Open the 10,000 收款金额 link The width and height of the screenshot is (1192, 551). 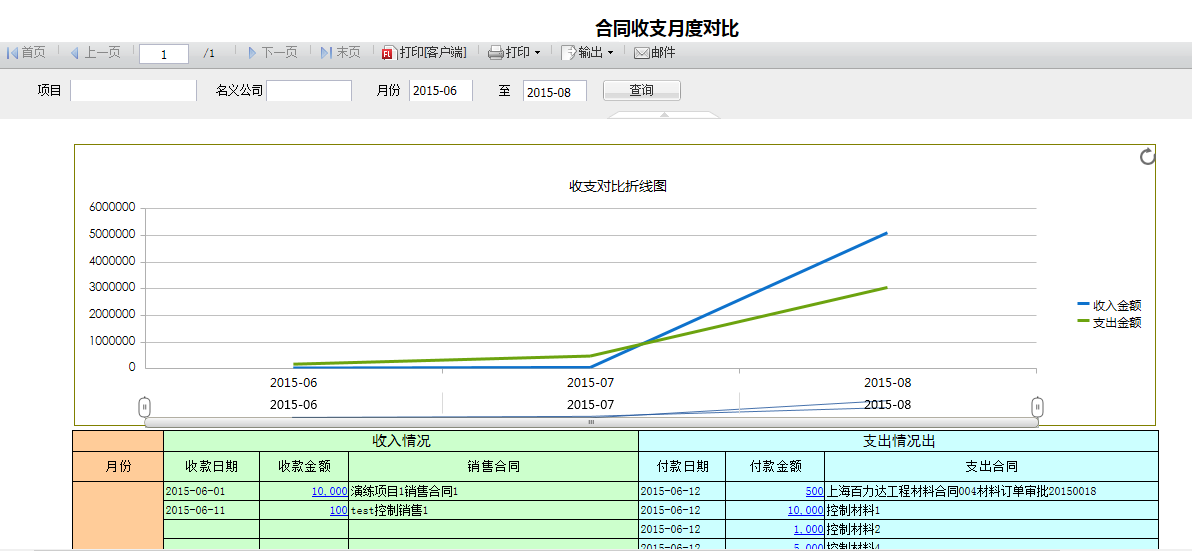[329, 492]
